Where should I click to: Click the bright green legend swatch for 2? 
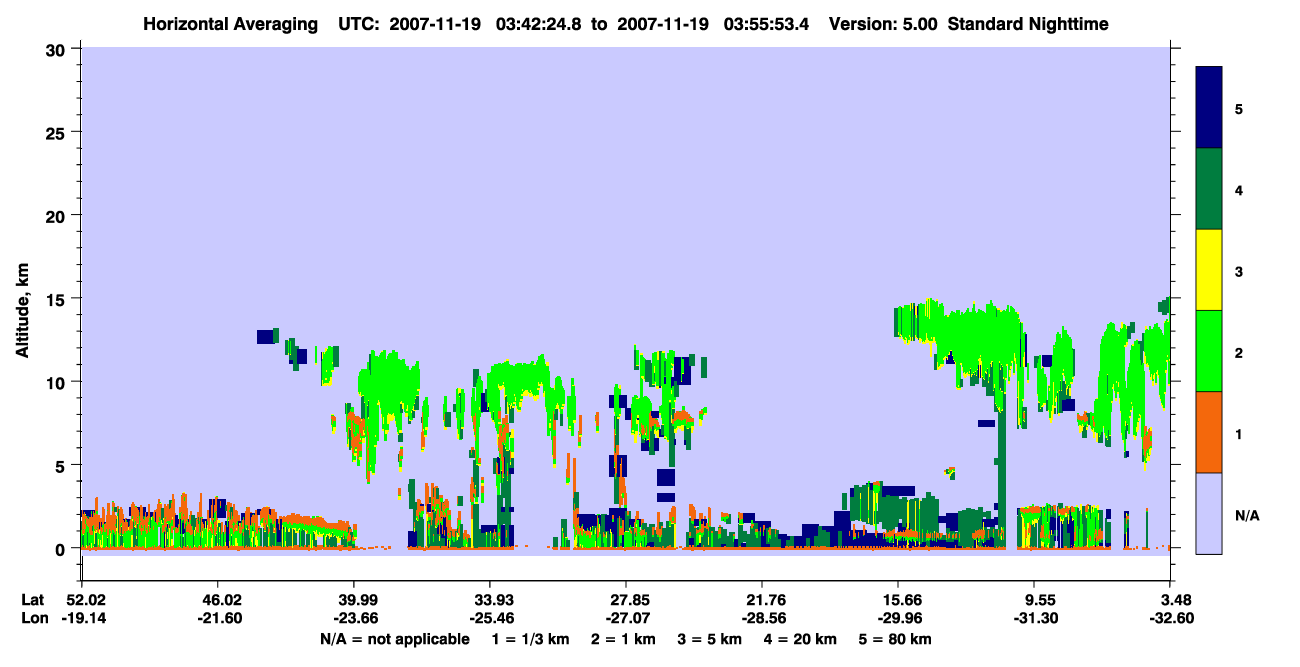tap(1209, 351)
